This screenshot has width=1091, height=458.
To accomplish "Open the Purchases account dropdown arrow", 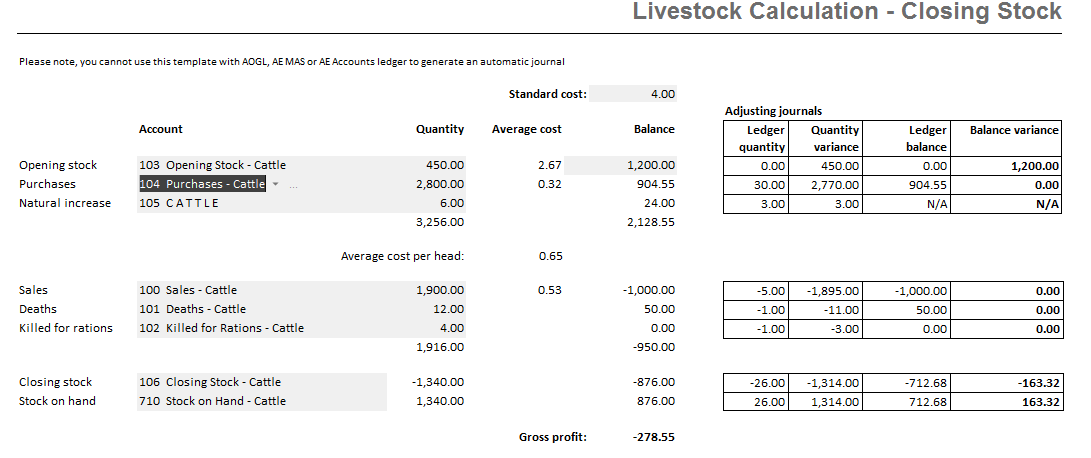I will click(x=275, y=184).
